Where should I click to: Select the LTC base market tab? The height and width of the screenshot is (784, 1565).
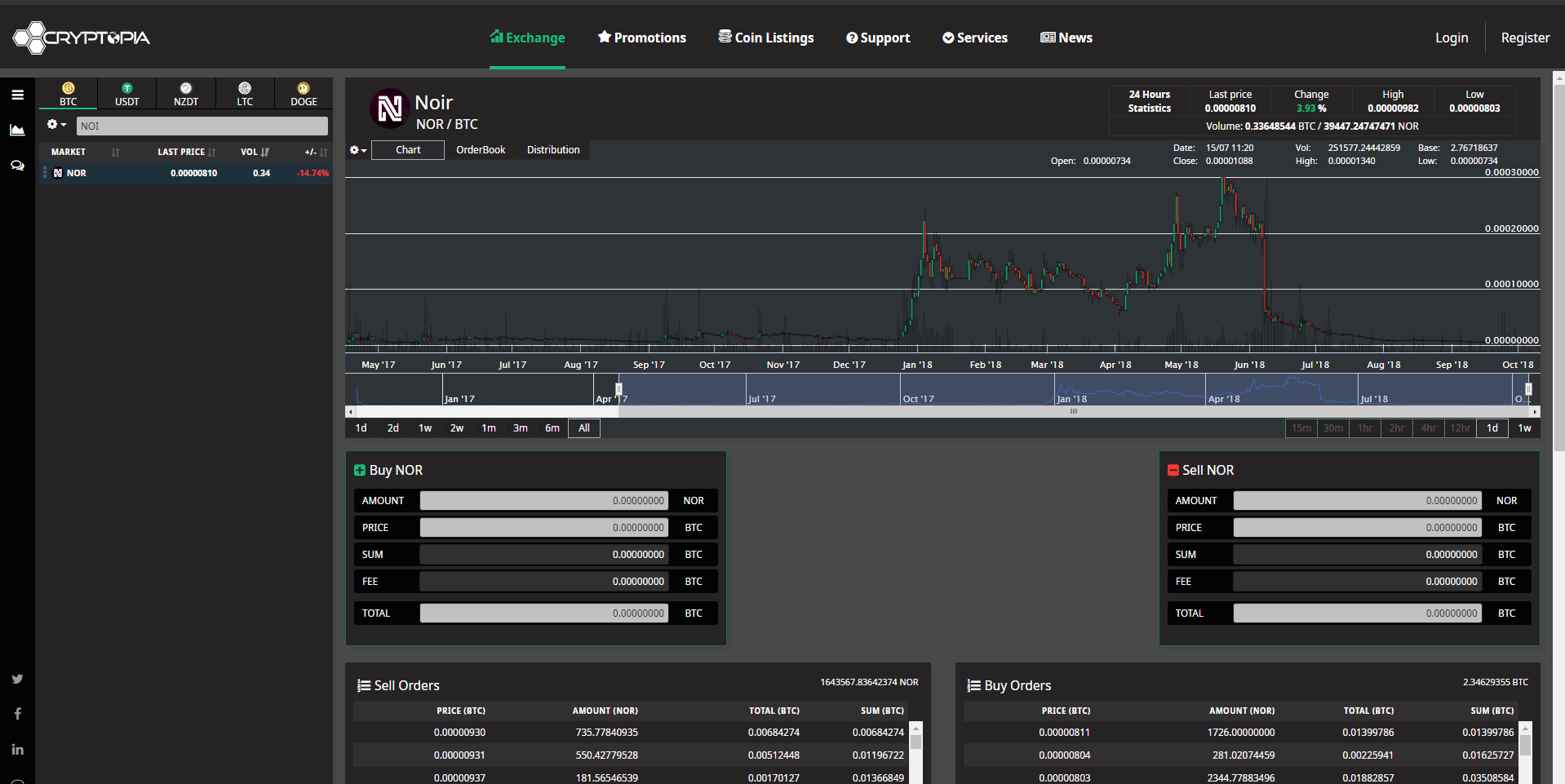[245, 94]
